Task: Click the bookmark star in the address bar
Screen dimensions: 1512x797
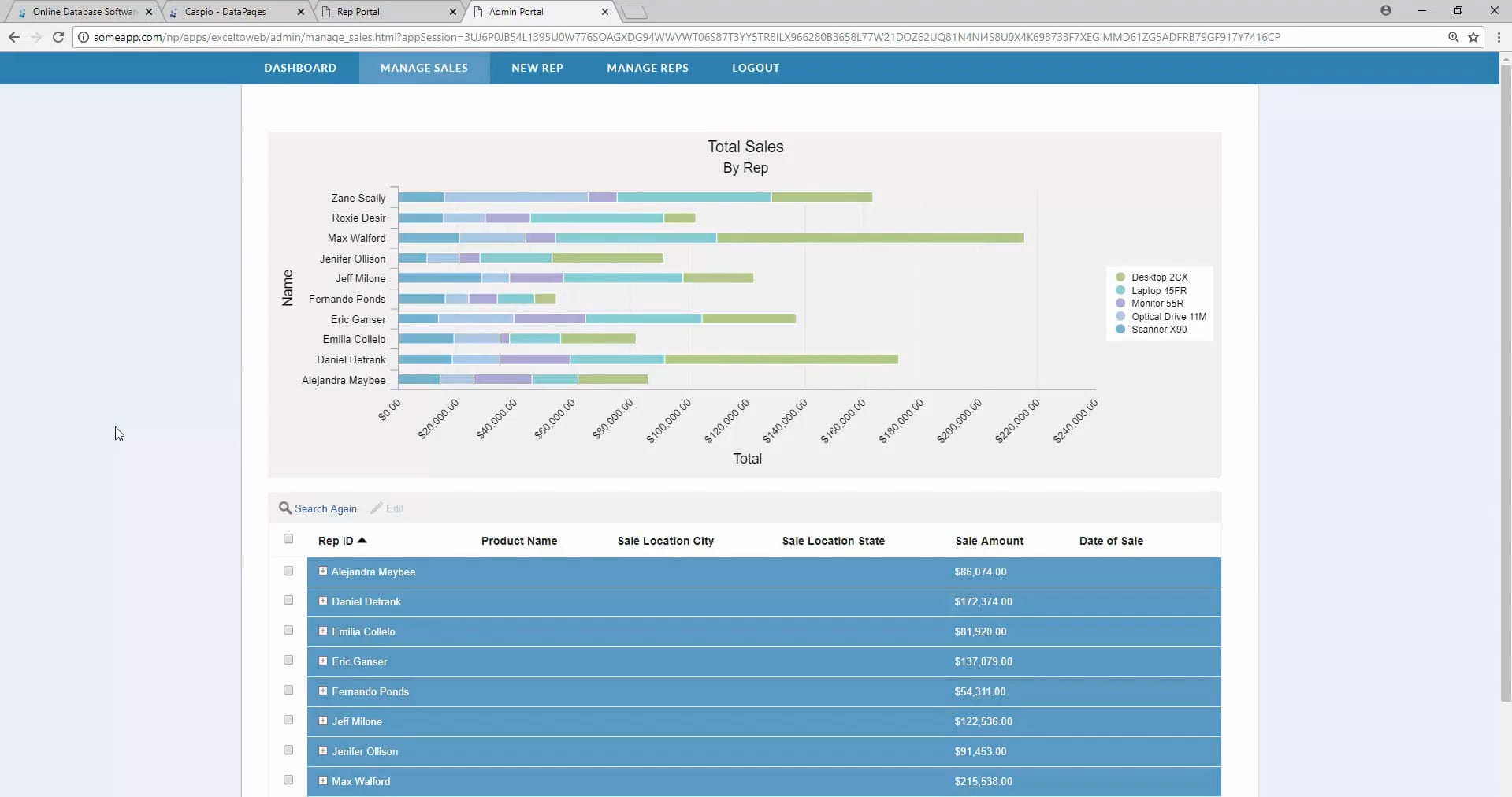Action: pos(1473,36)
